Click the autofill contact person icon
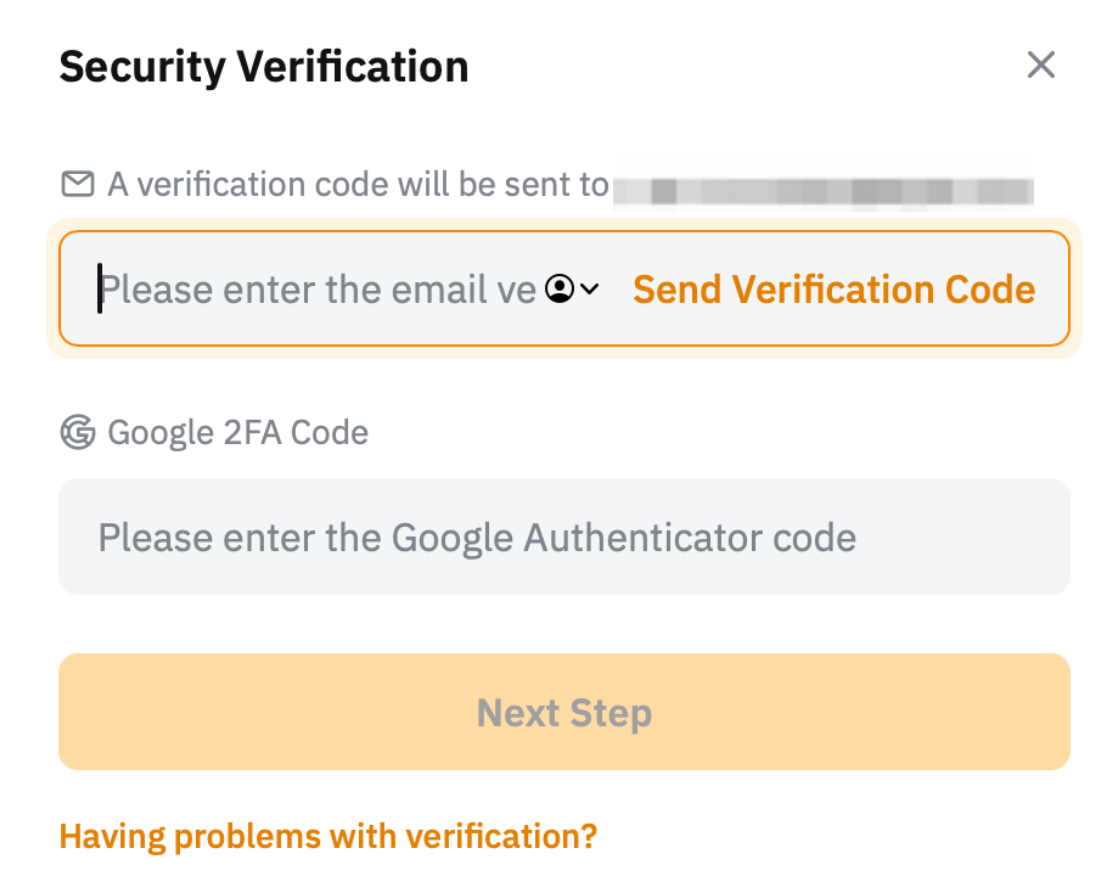This screenshot has height=886, width=1108. coord(560,289)
